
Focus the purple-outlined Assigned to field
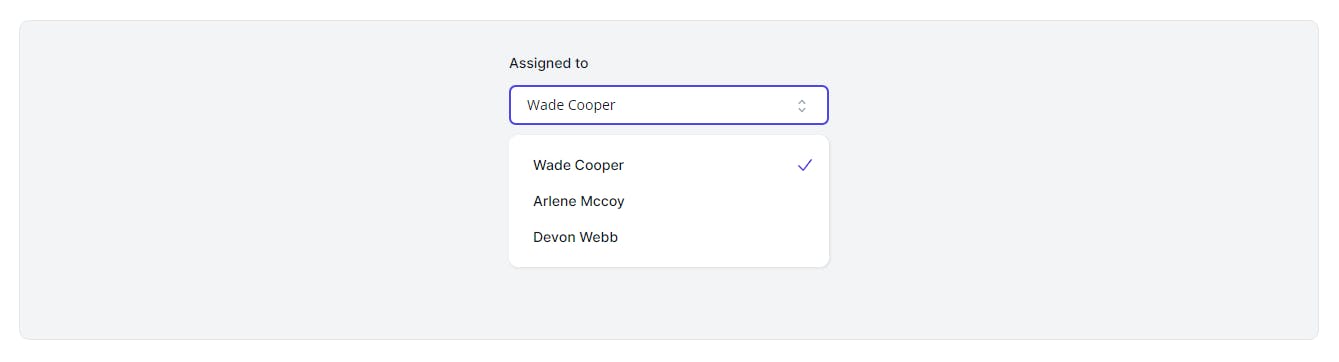[x=669, y=105]
